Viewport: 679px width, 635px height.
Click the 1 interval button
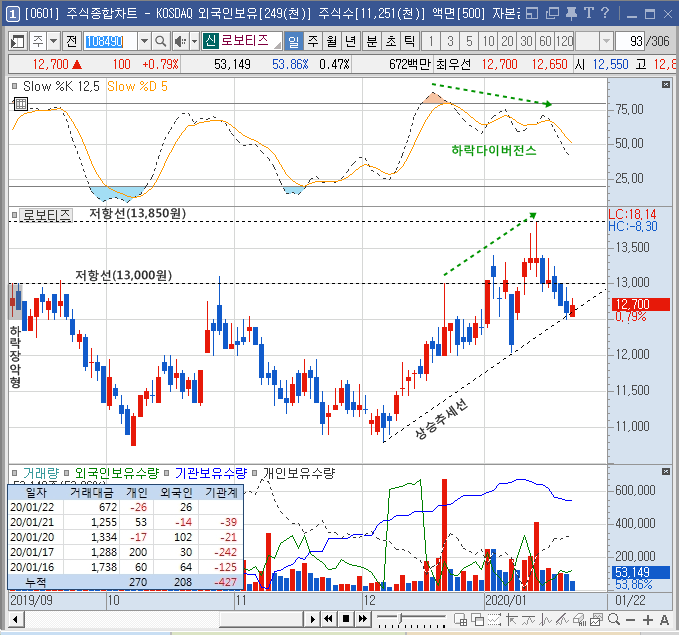[431, 42]
